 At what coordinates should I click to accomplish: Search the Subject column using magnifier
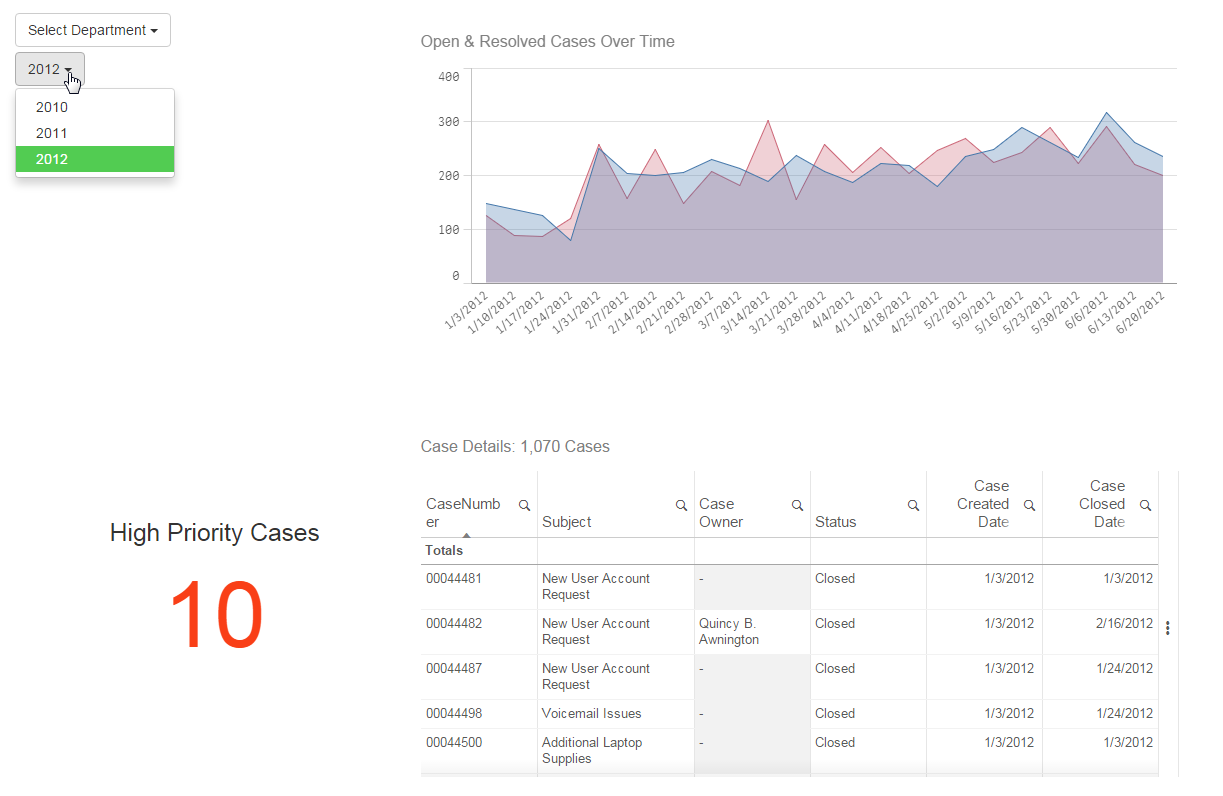pos(681,506)
